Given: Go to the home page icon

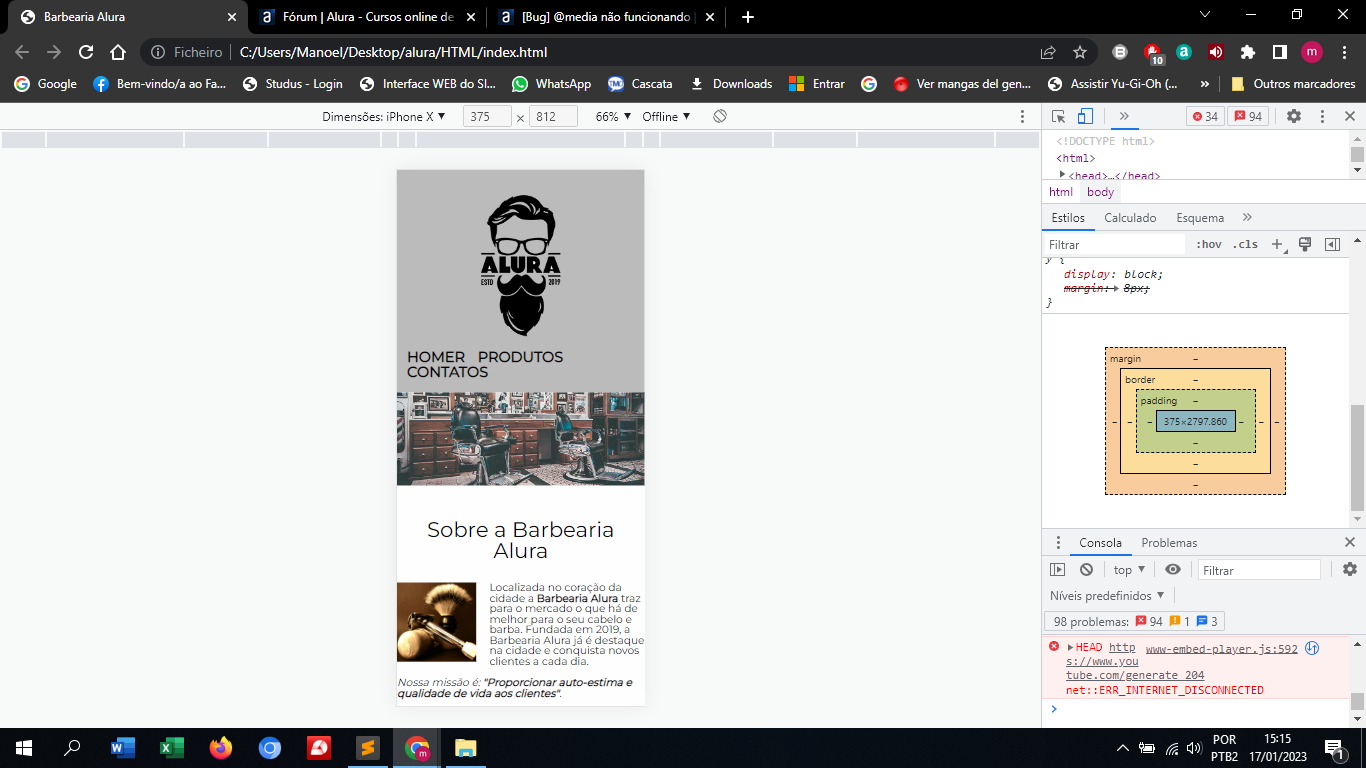Looking at the screenshot, I should 118,52.
